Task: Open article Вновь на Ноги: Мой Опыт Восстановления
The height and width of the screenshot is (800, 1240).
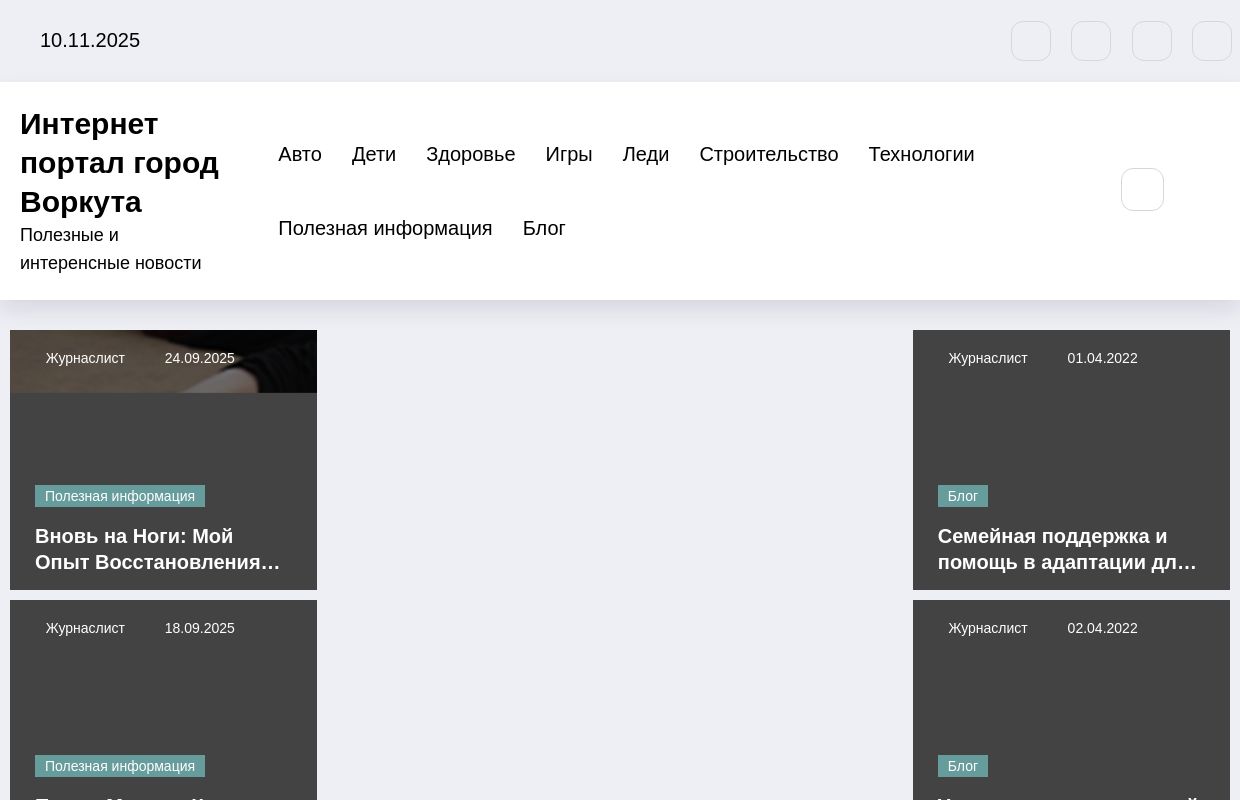Action: tap(157, 549)
